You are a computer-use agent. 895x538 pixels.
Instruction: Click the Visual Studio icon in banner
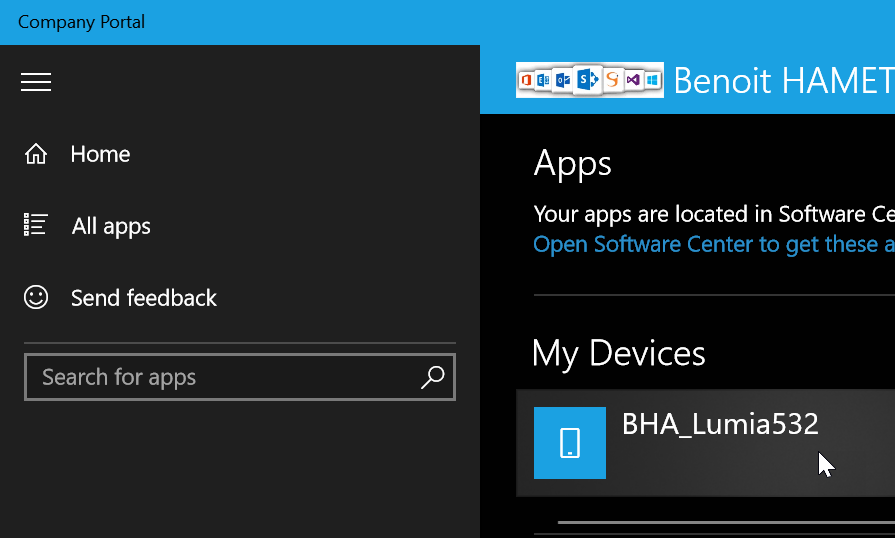(x=633, y=80)
